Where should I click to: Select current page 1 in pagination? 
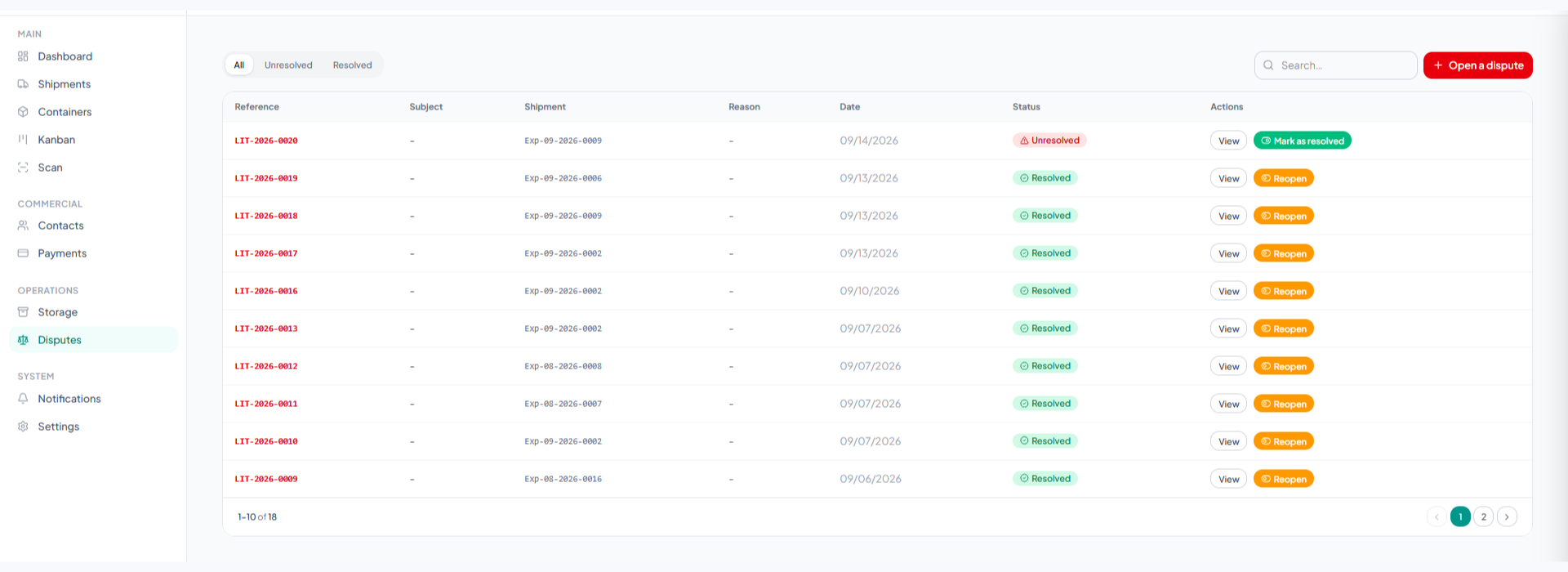pos(1460,516)
